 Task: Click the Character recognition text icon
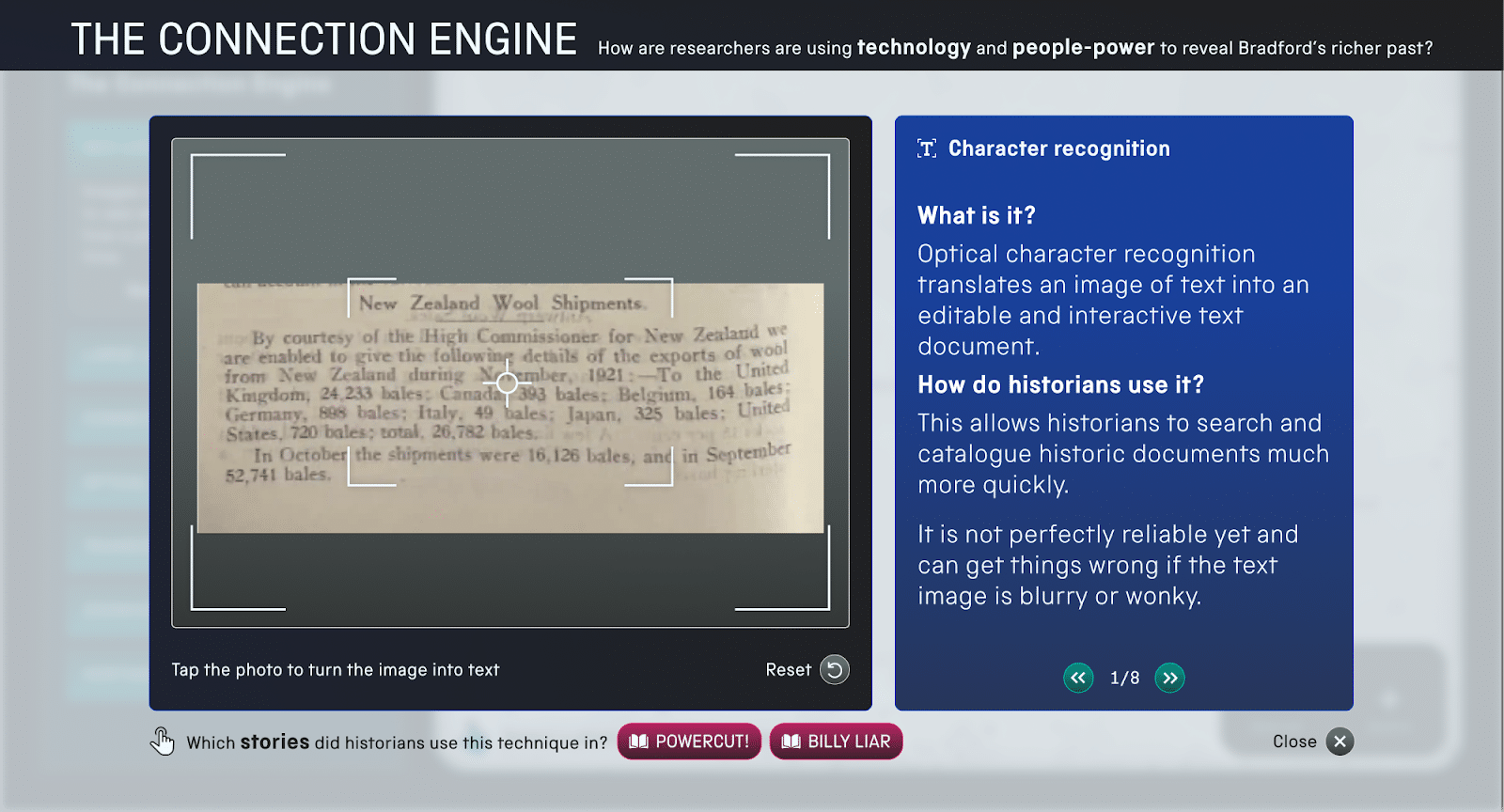coord(927,148)
